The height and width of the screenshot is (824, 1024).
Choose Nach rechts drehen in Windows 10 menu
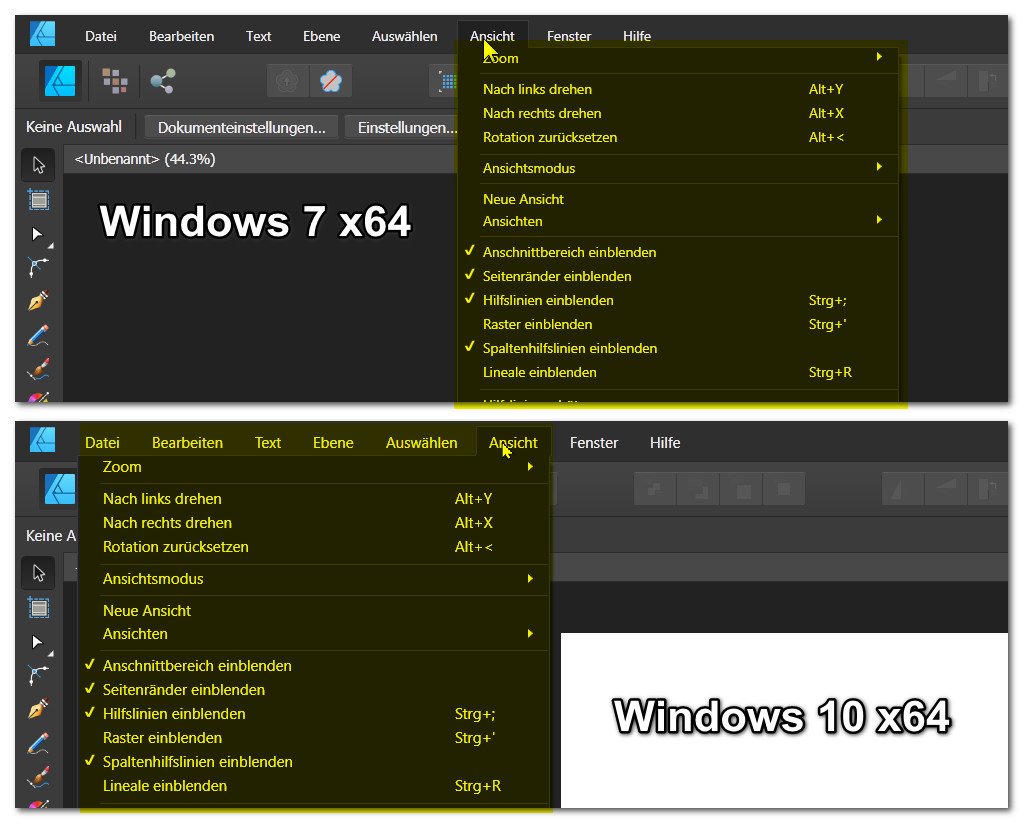313,523
